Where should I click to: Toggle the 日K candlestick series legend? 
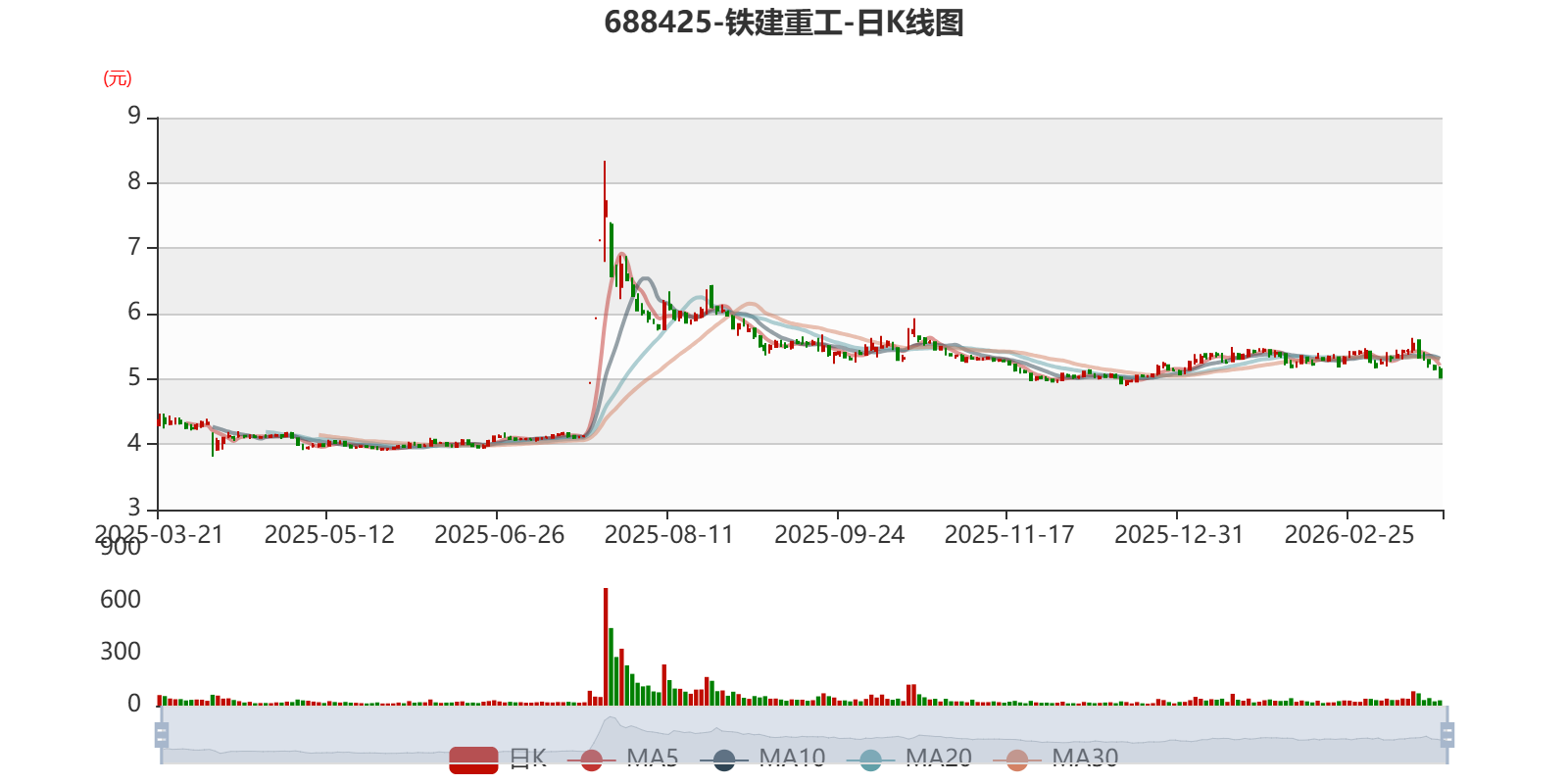(498, 759)
